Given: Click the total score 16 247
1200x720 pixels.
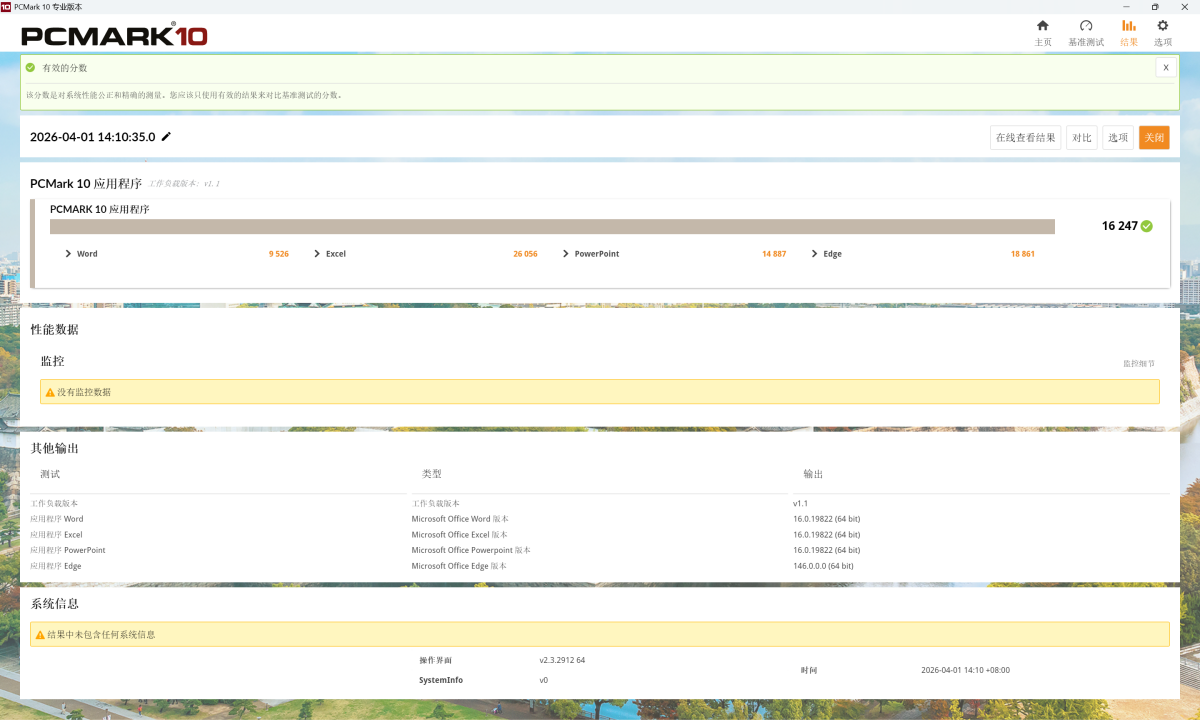Looking at the screenshot, I should coord(1120,226).
